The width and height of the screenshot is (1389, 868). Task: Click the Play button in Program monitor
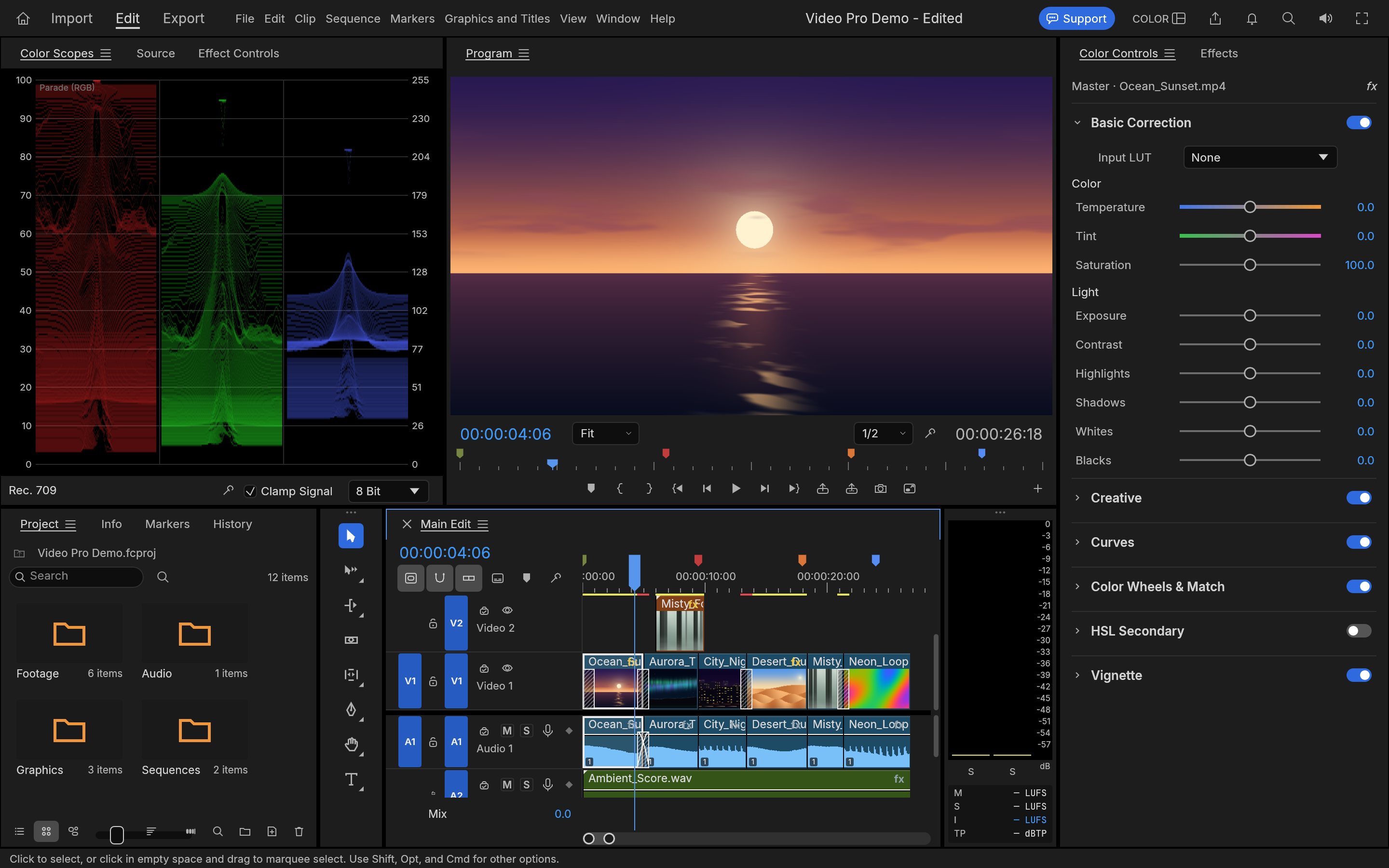(x=736, y=488)
